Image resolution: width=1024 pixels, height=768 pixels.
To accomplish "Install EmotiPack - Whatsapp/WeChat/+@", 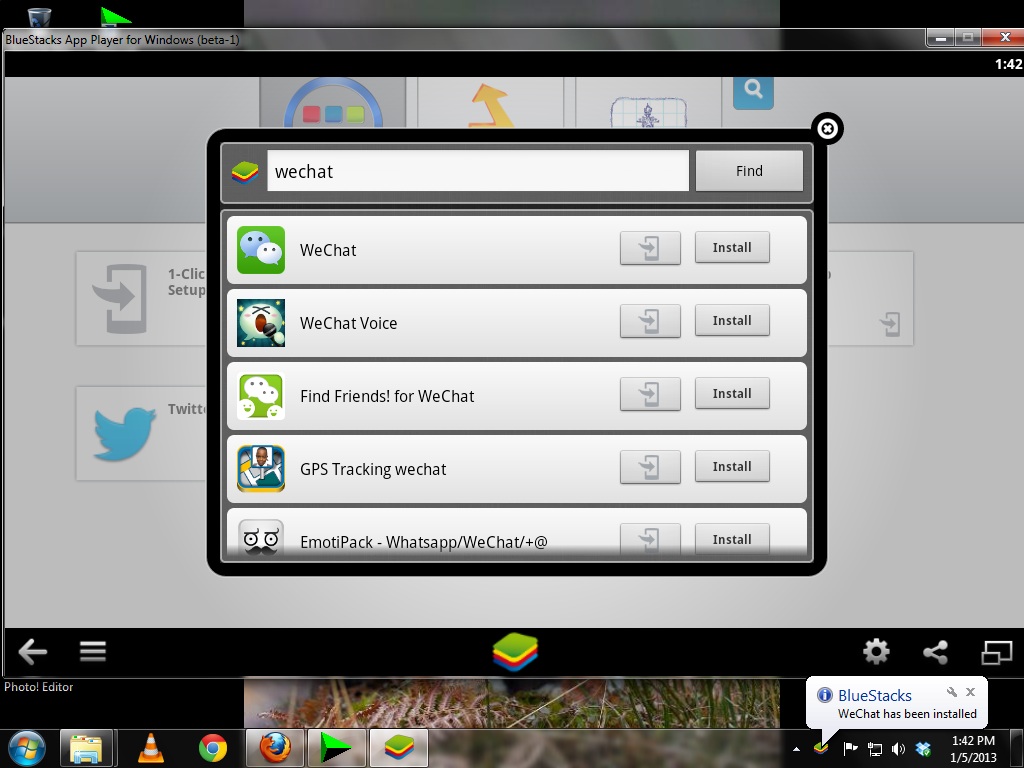I will point(732,539).
